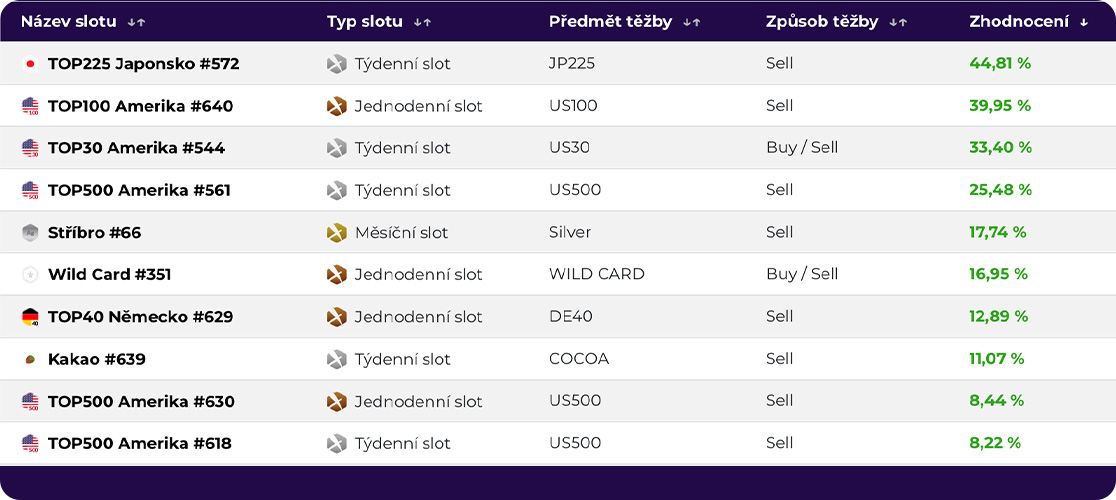Click the COCOA asset cell
Image resolution: width=1116 pixels, height=500 pixels.
[x=579, y=358]
